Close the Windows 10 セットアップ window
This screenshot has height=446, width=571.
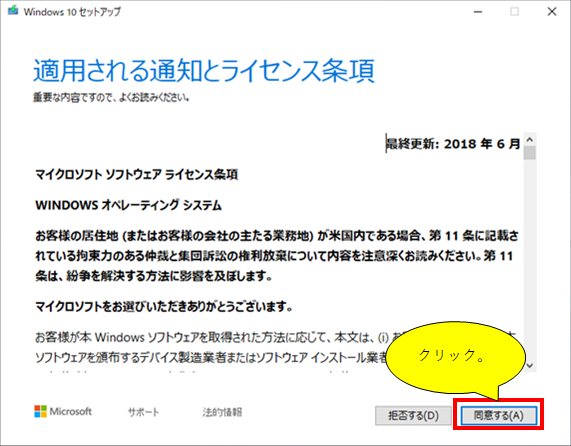[x=552, y=12]
